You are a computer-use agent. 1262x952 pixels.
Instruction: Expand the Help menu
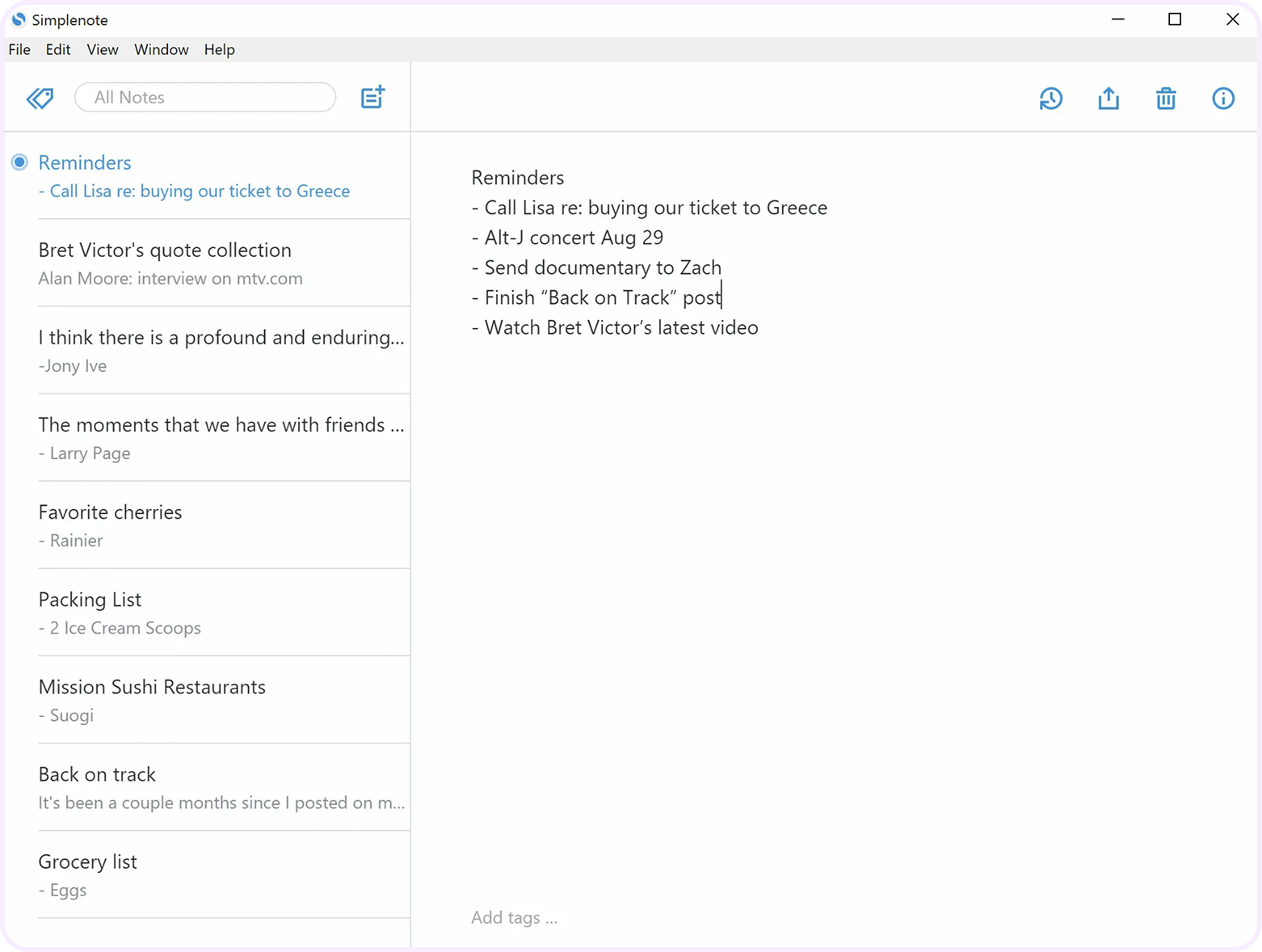tap(219, 49)
